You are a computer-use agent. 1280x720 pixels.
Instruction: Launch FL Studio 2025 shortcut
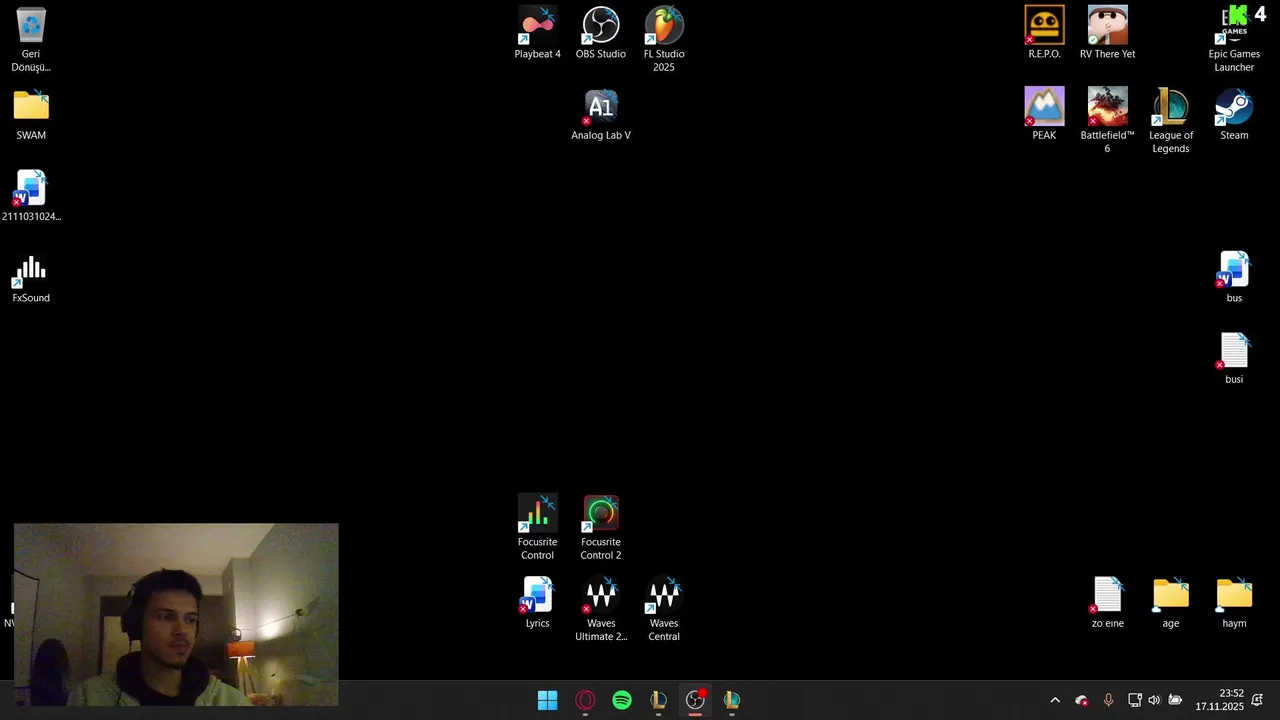click(x=664, y=40)
